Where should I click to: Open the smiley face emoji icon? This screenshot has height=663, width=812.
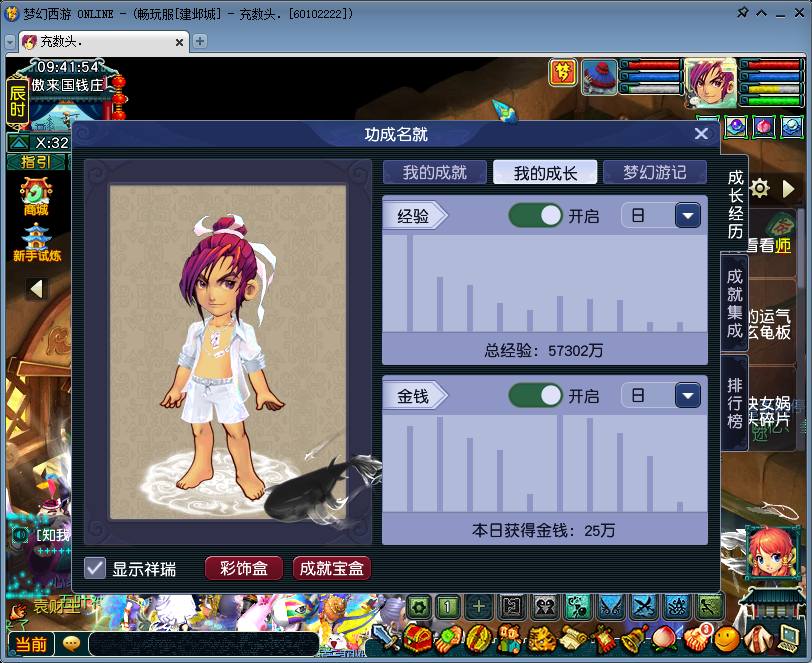tap(727, 640)
